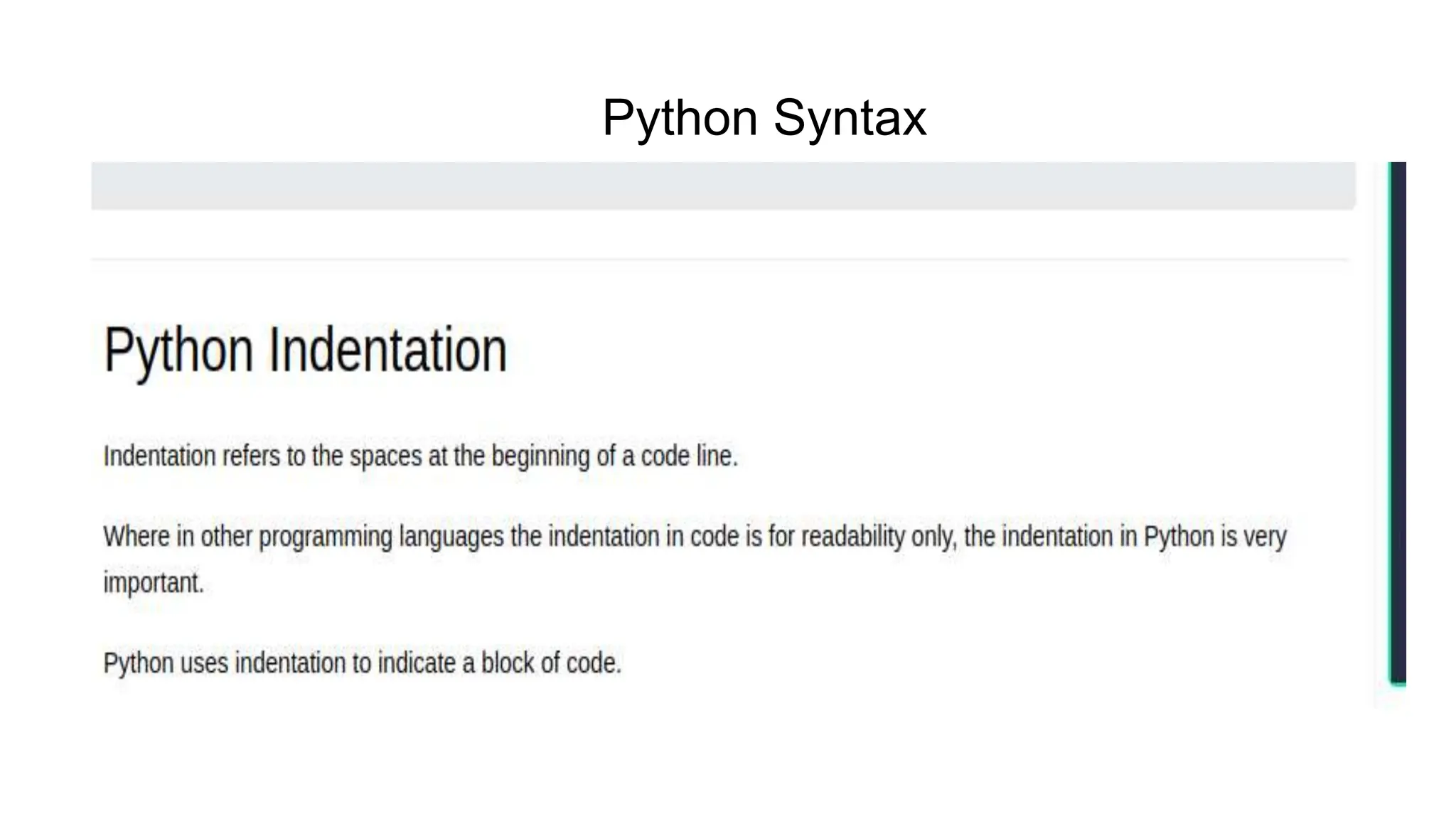
Task: Click the 'Python uses indentation to indicate' sentence
Action: (363, 663)
